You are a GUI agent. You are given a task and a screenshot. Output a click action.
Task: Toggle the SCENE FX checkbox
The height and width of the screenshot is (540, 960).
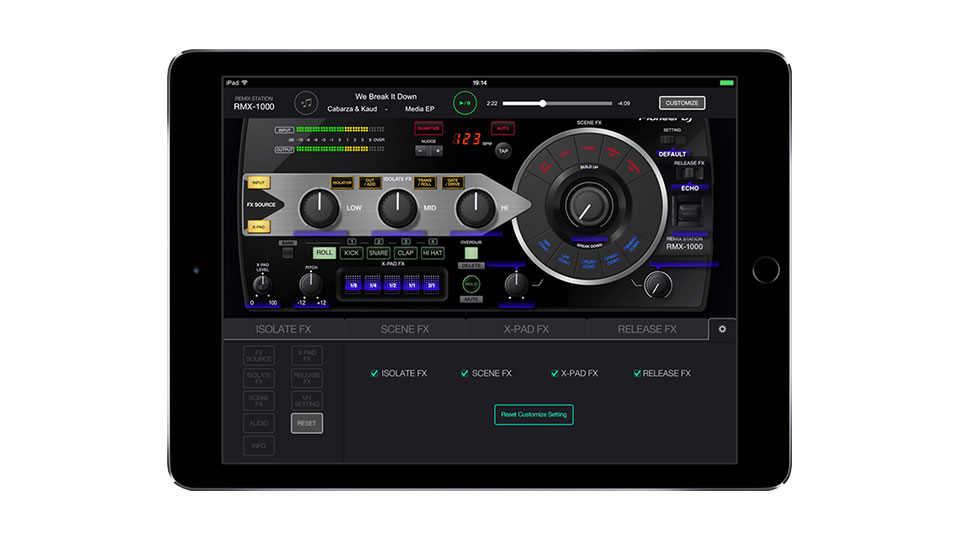coord(465,373)
